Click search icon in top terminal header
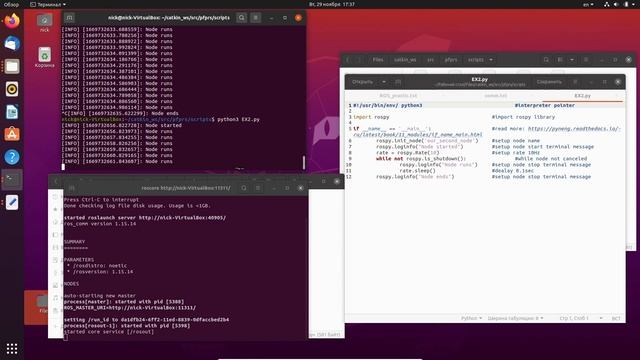Image resolution: width=640 pixels, height=360 pixels. coord(242,18)
